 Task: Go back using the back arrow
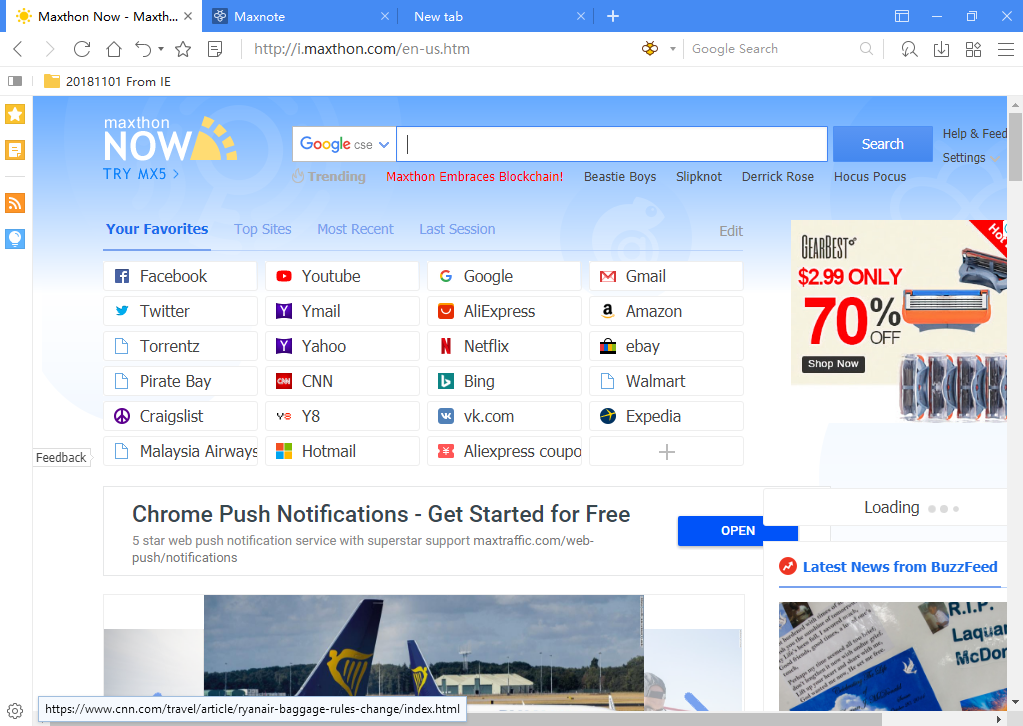coord(18,49)
